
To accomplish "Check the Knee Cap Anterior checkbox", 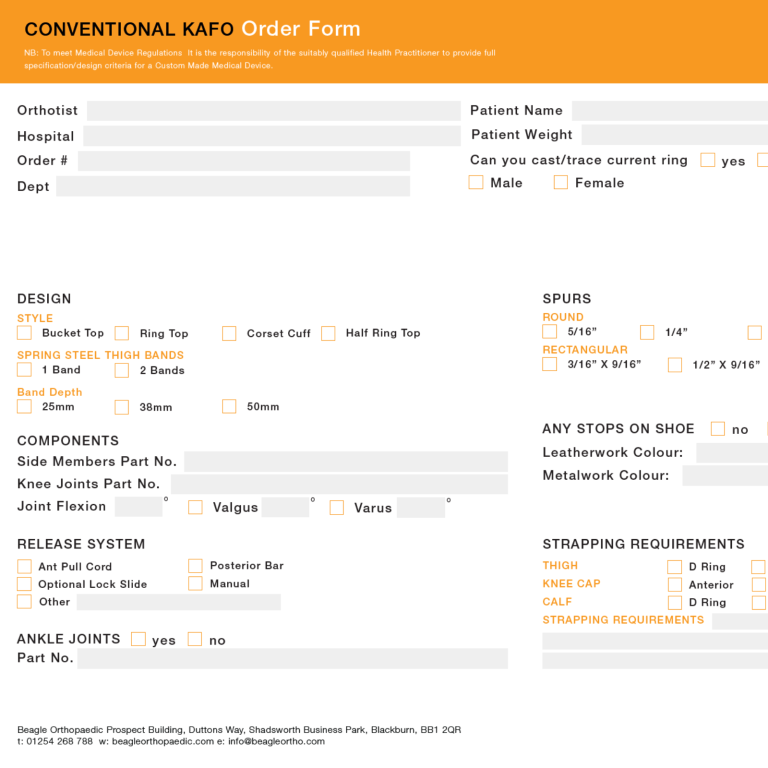I will coord(675,584).
